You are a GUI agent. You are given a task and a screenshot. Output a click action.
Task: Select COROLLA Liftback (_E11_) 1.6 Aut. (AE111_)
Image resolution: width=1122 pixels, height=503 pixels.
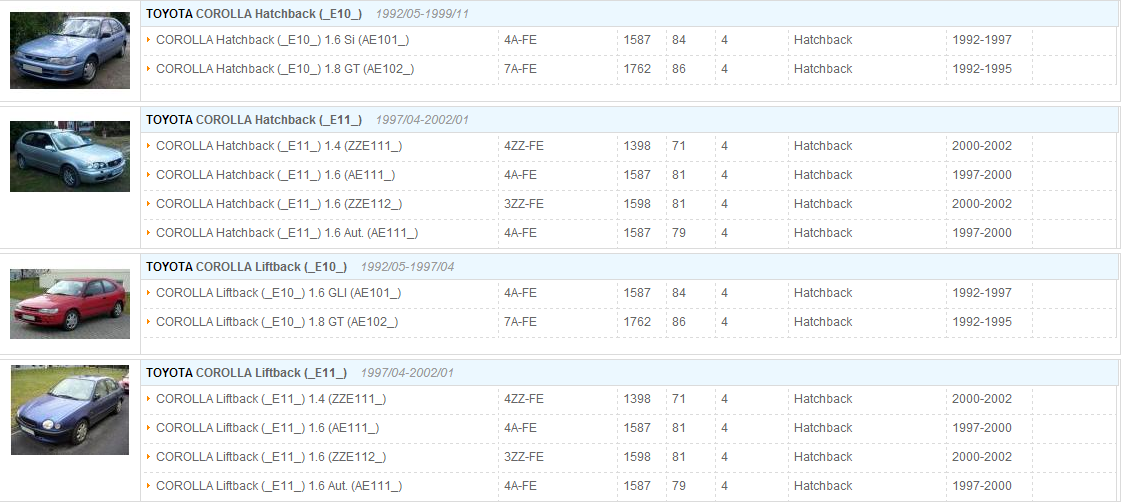pyautogui.click(x=279, y=486)
